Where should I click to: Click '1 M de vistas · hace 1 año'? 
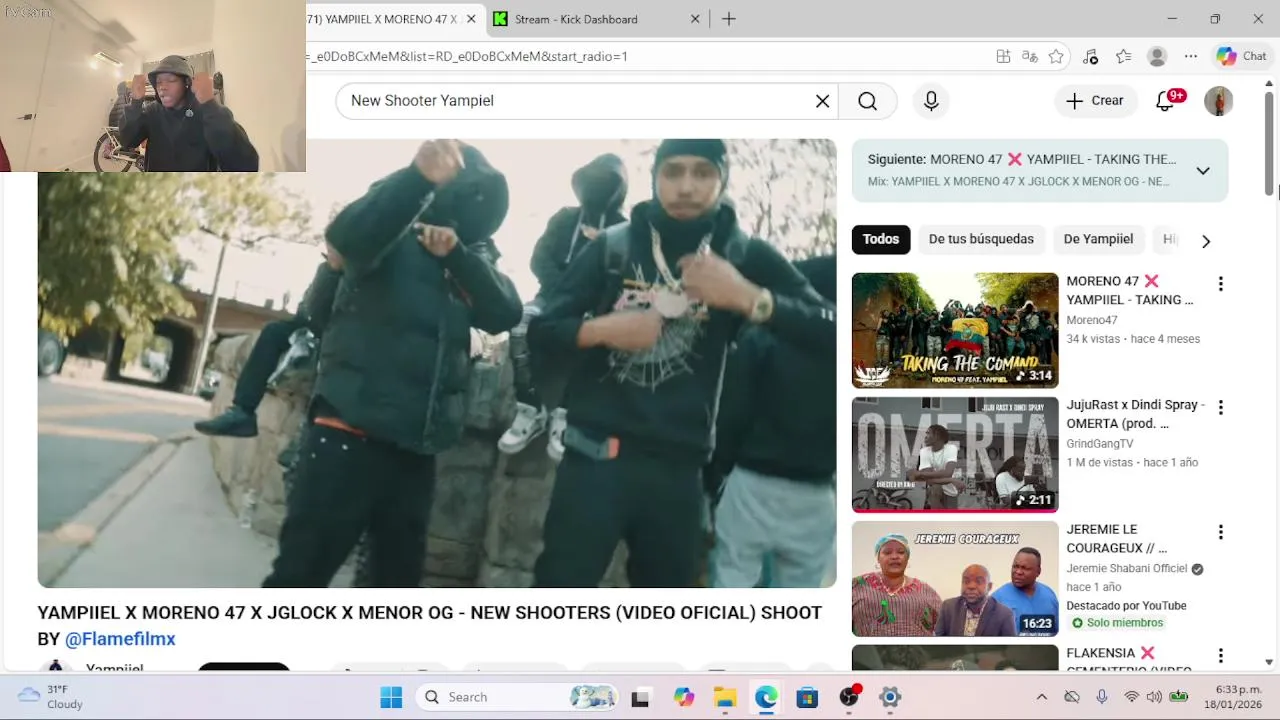point(1132,463)
